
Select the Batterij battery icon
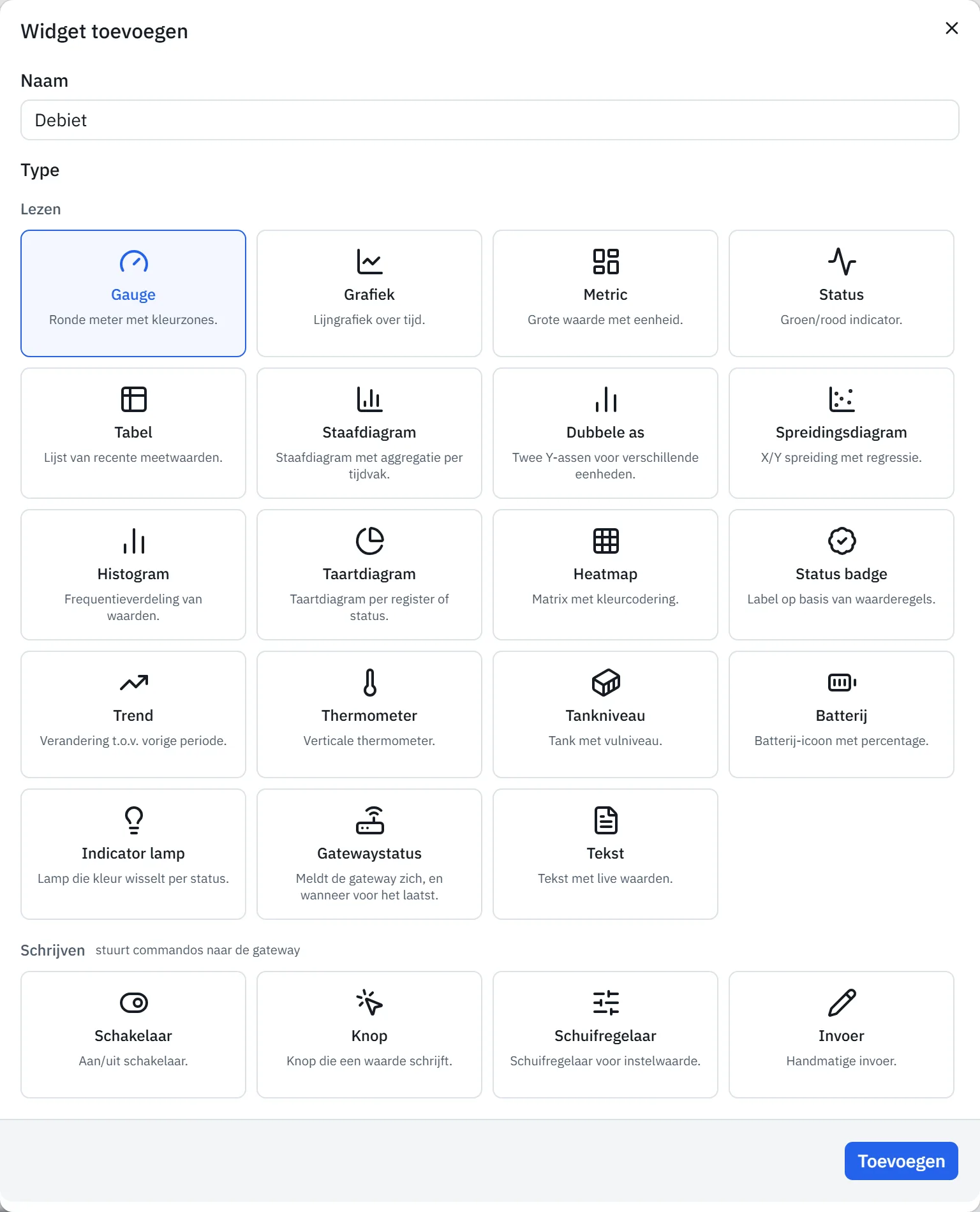(x=842, y=683)
